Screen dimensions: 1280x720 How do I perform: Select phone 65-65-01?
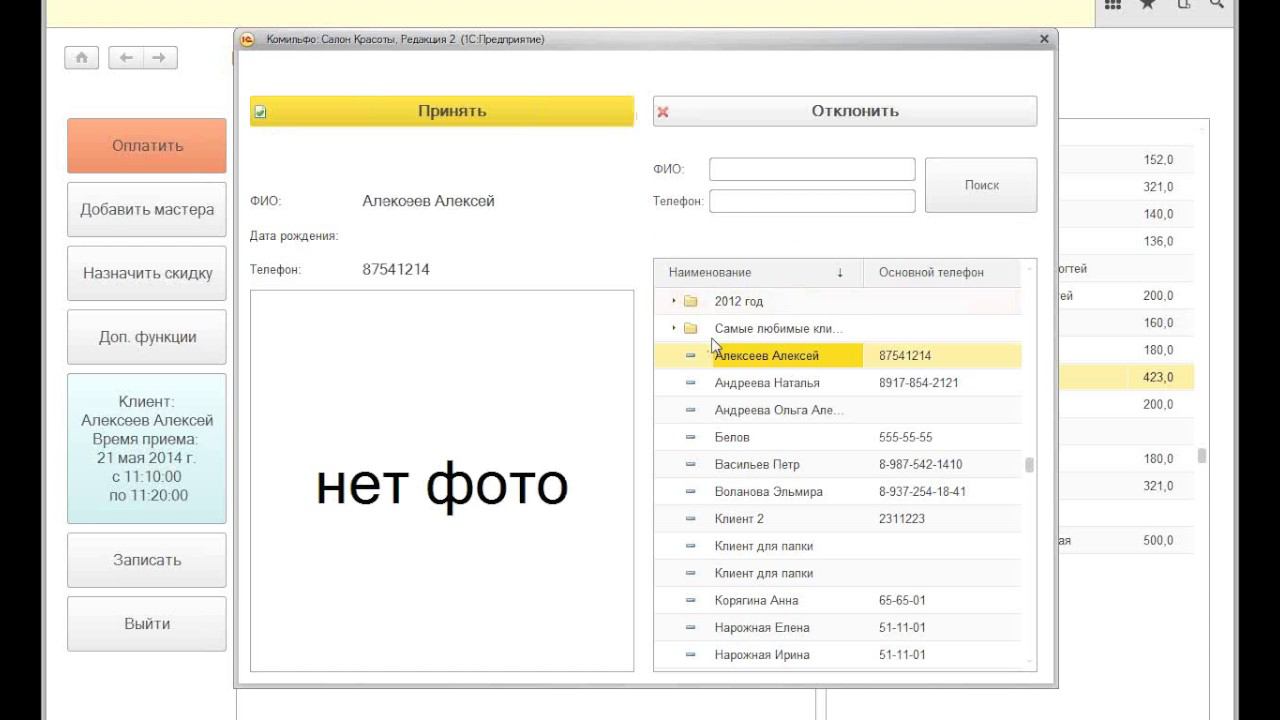[902, 600]
